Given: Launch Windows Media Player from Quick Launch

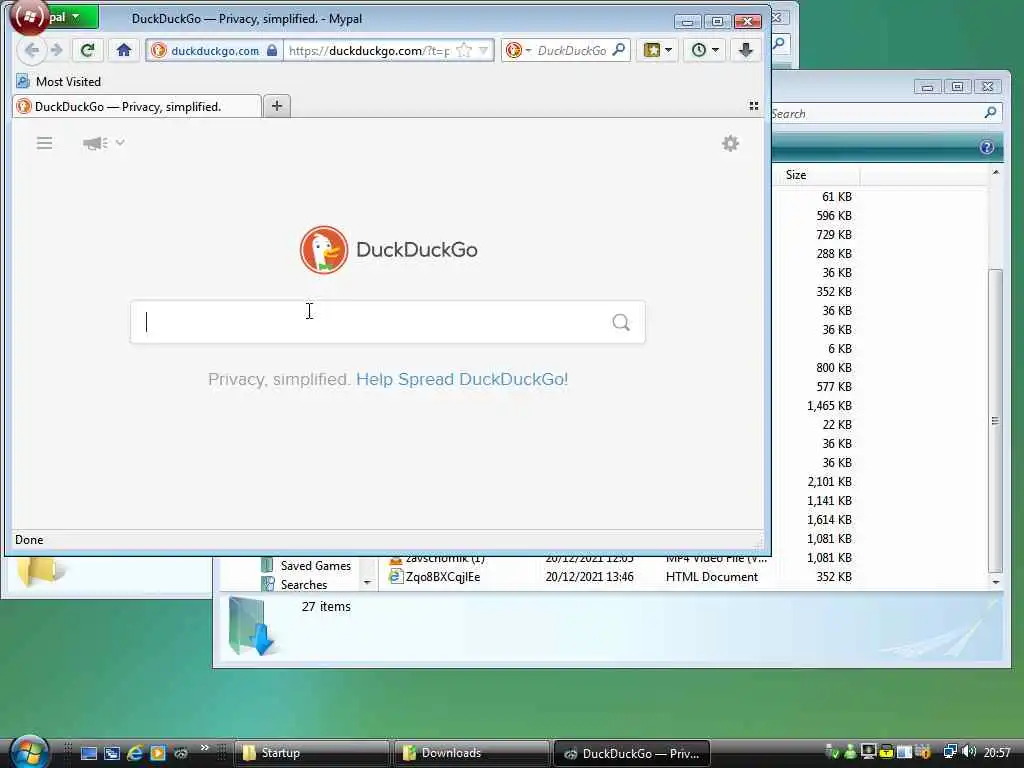Looking at the screenshot, I should [158, 753].
